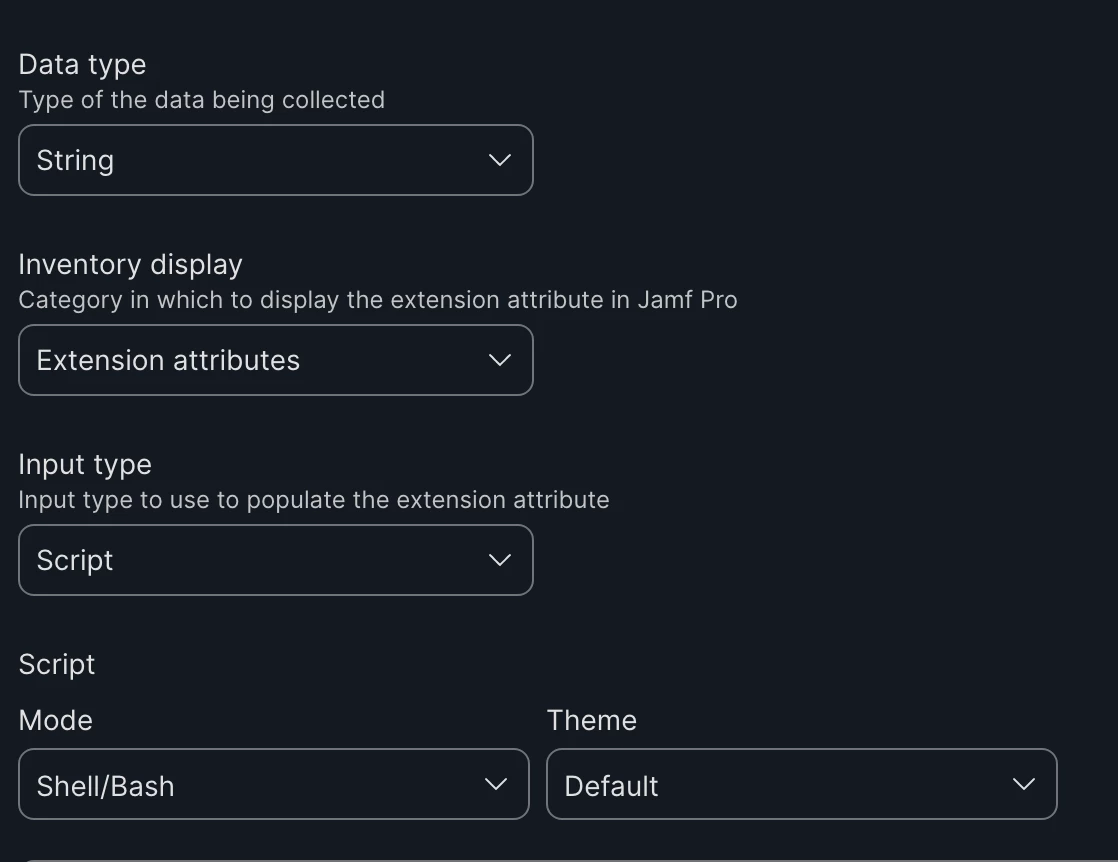Screen dimensions: 1118x862
Task: Open the Theme dropdown set to Default
Action: 801,784
